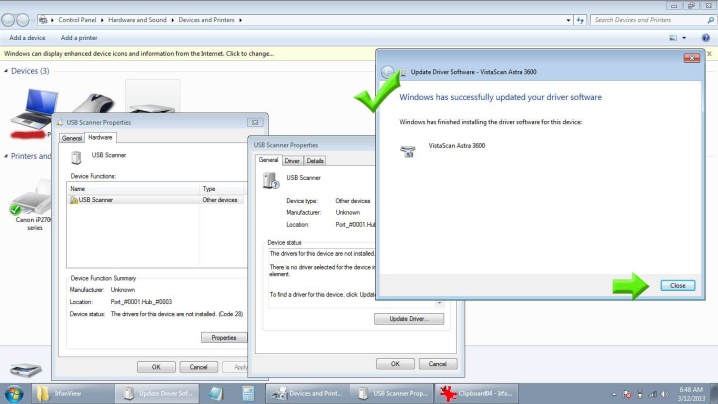Click the network signal icon in tray

pos(653,394)
